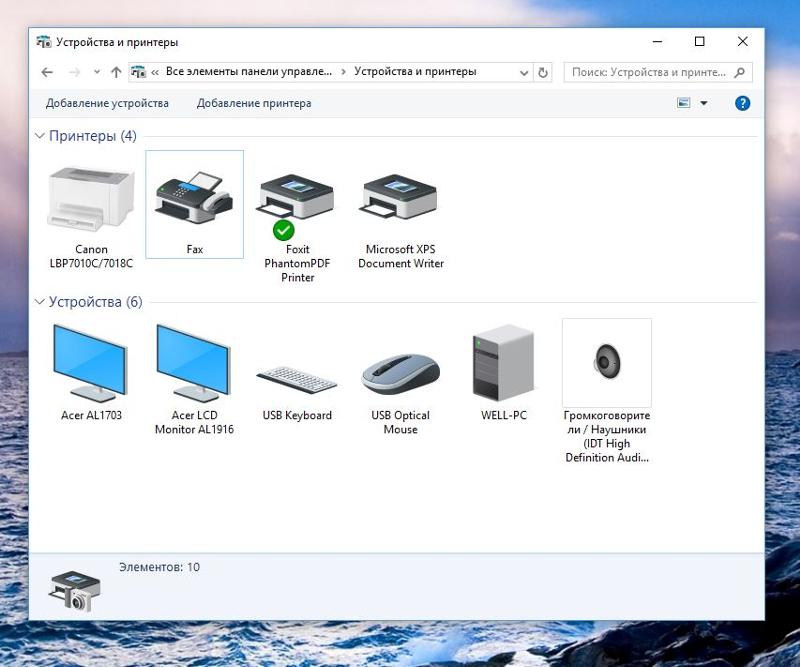Click the USB Optical Mouse label text
This screenshot has width=800, height=667.
401,422
